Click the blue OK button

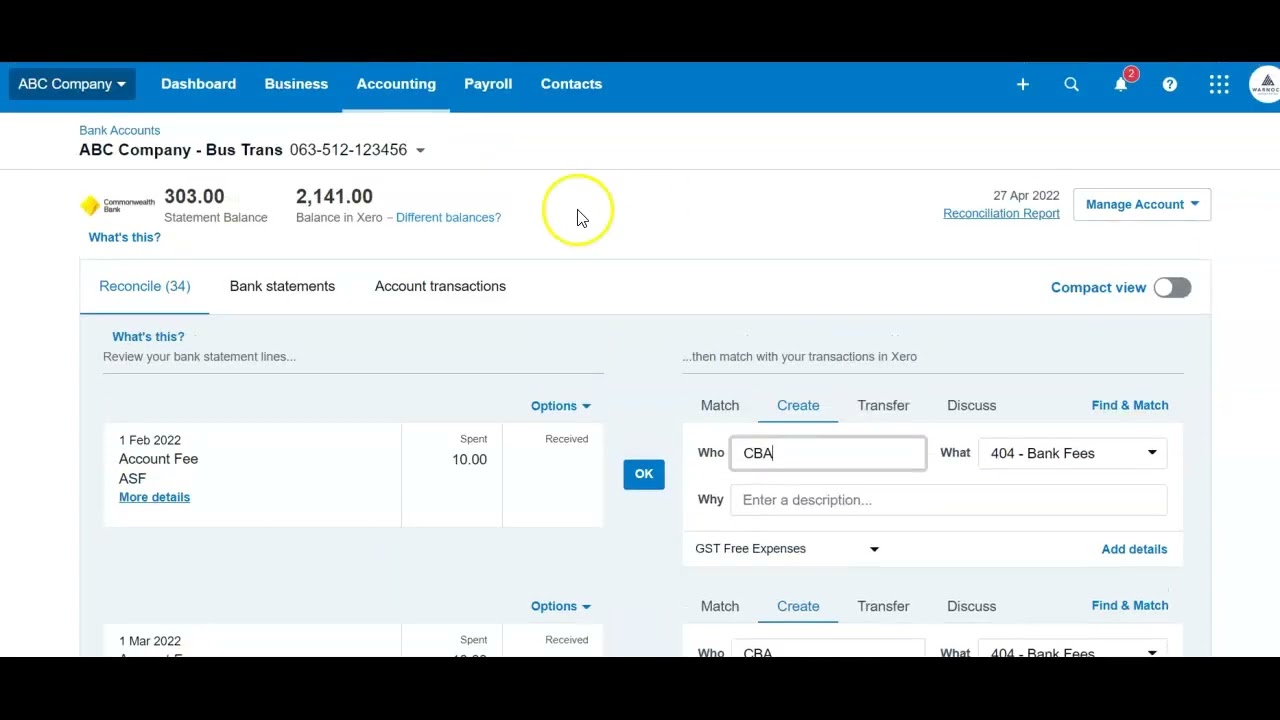click(x=643, y=474)
